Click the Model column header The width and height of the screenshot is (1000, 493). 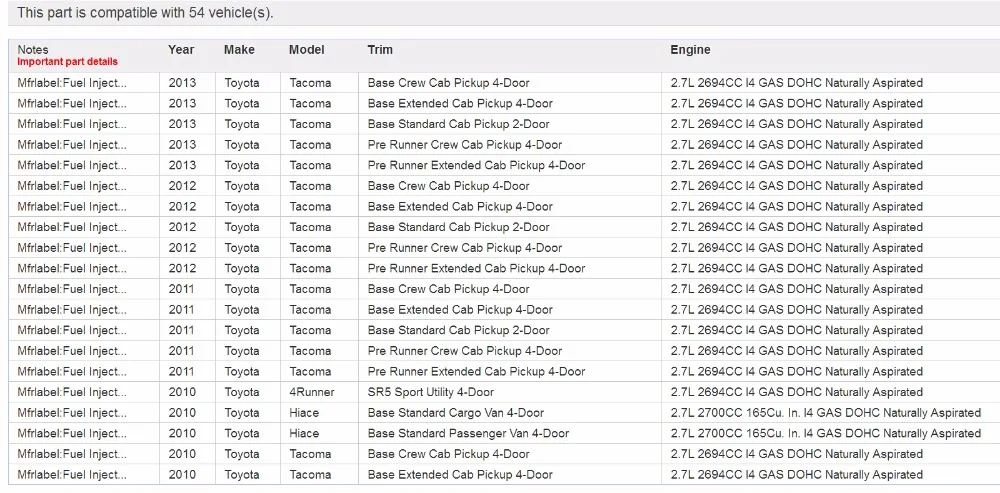pyautogui.click(x=307, y=50)
